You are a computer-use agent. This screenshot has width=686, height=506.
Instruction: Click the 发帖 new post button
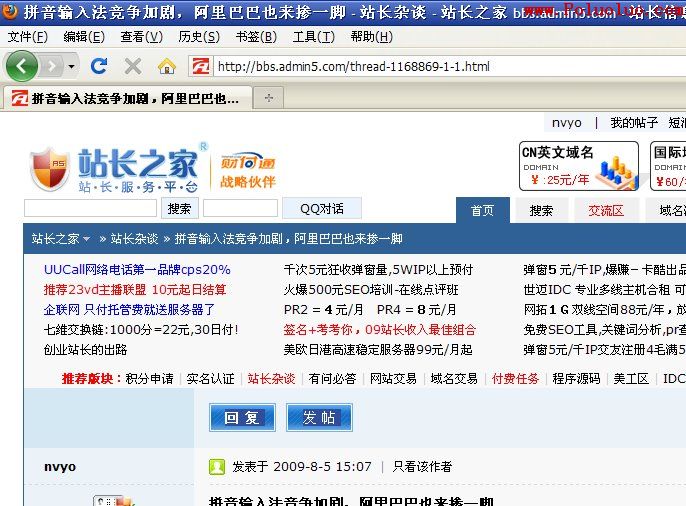[x=319, y=417]
